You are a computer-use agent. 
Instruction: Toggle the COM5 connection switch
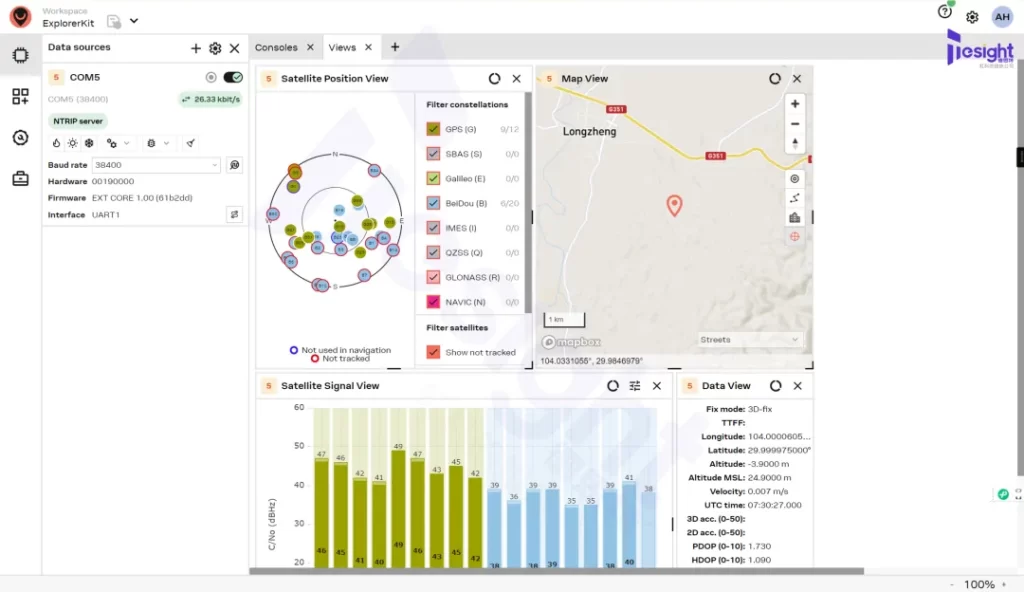(x=233, y=77)
